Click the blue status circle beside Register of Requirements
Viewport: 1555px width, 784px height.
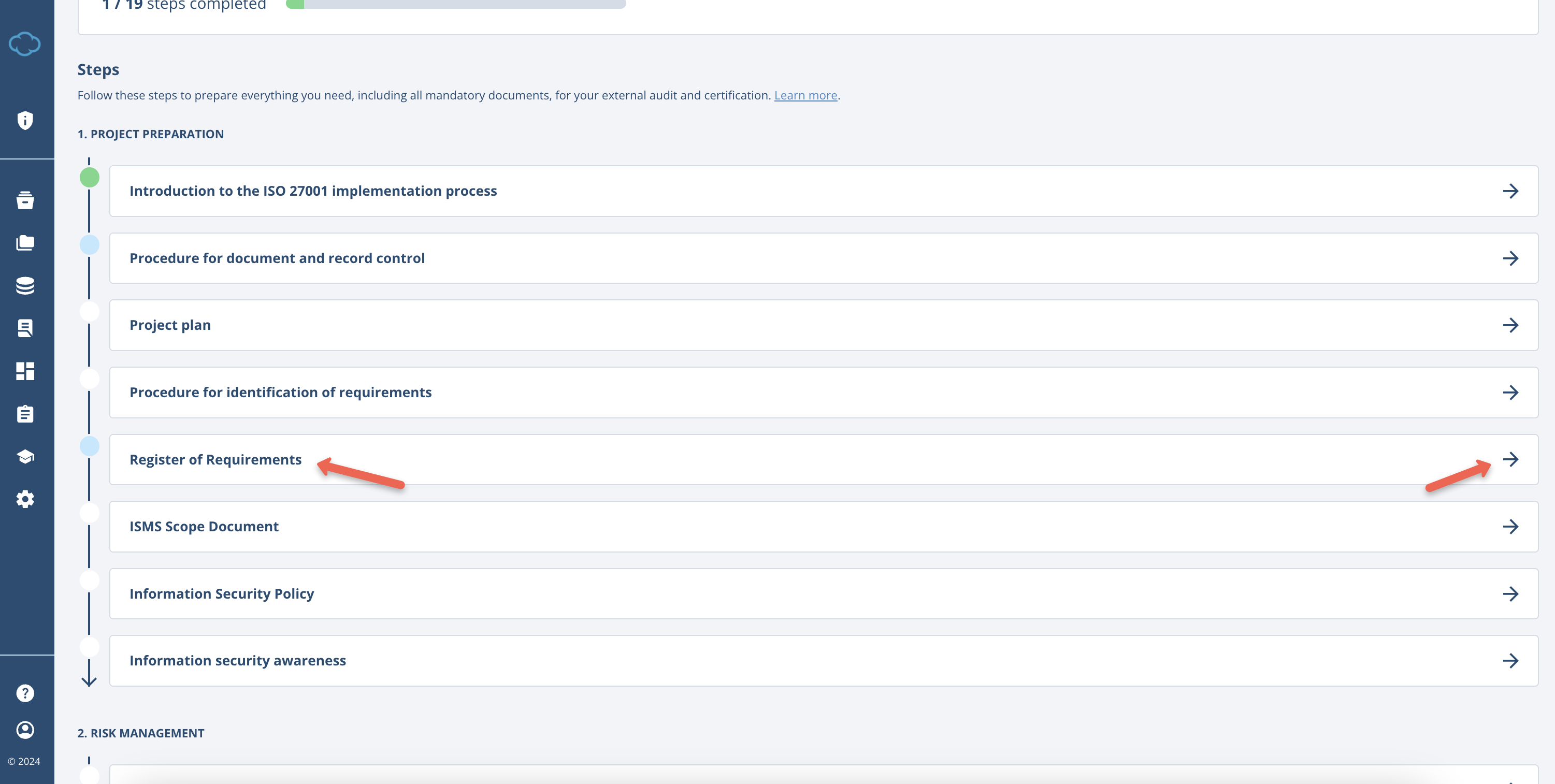point(89,446)
